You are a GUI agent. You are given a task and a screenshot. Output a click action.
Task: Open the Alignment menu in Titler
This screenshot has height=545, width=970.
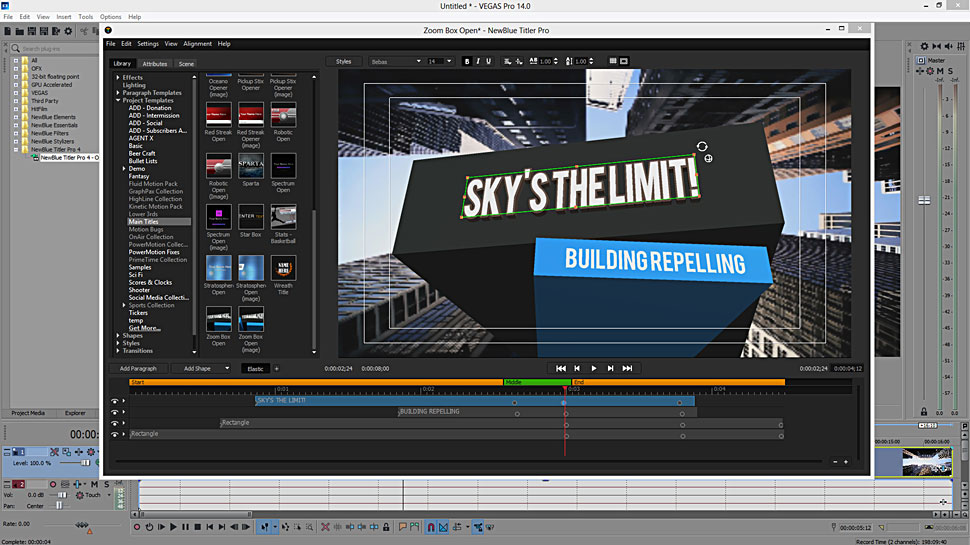197,44
